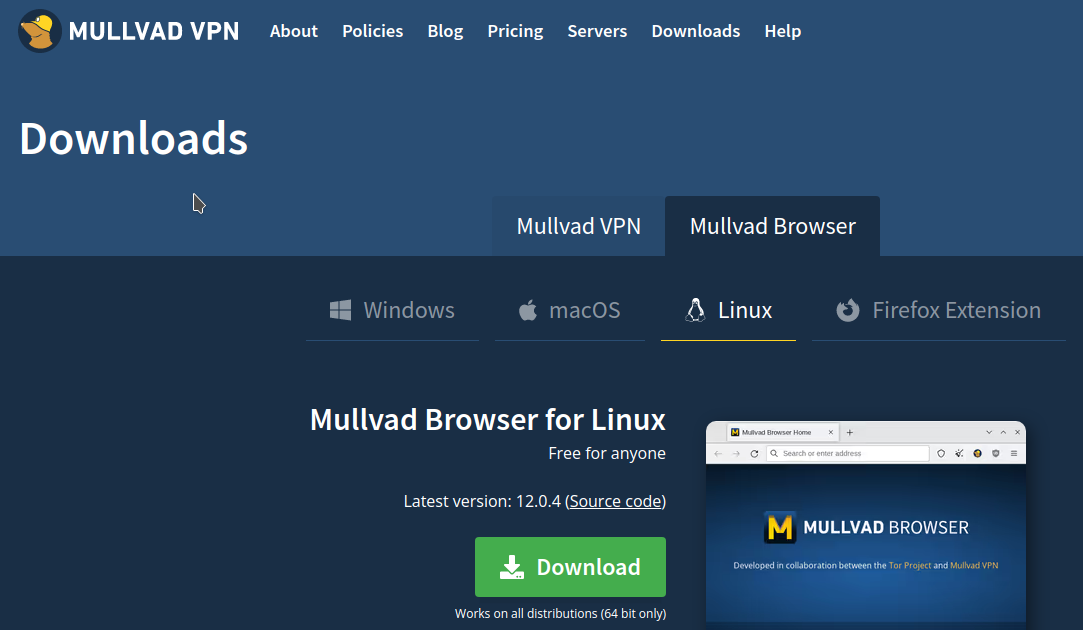Click the 'Free for anyone' text
The width and height of the screenshot is (1083, 630).
click(x=607, y=453)
